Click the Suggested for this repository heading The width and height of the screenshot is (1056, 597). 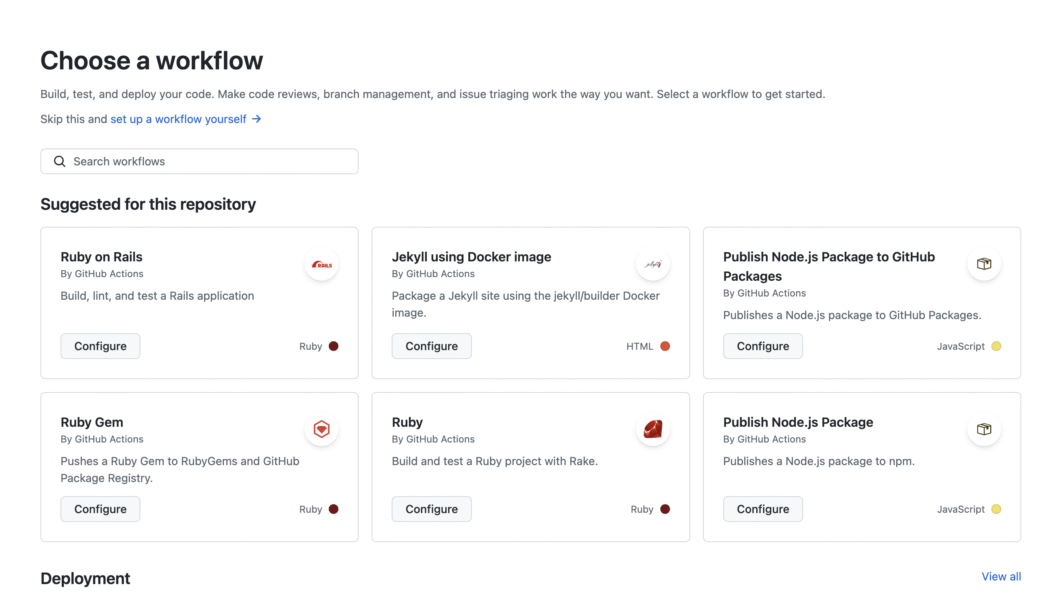point(148,204)
